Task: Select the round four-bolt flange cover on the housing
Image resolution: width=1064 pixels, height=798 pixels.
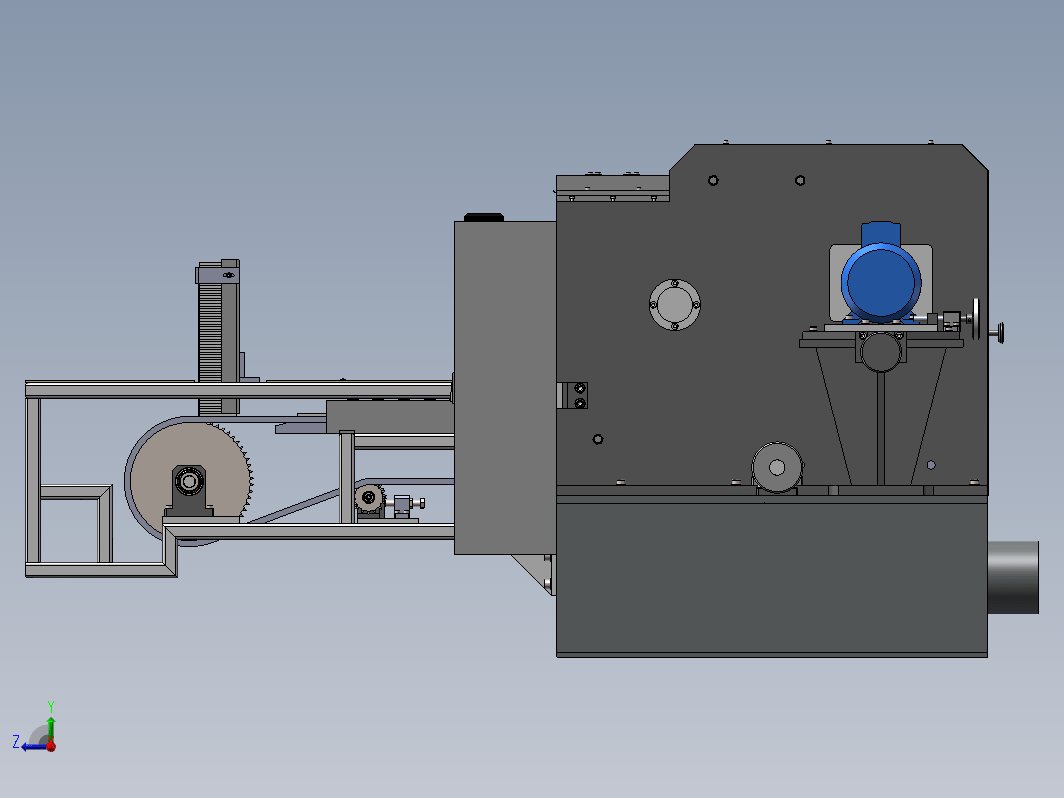Action: coord(674,305)
